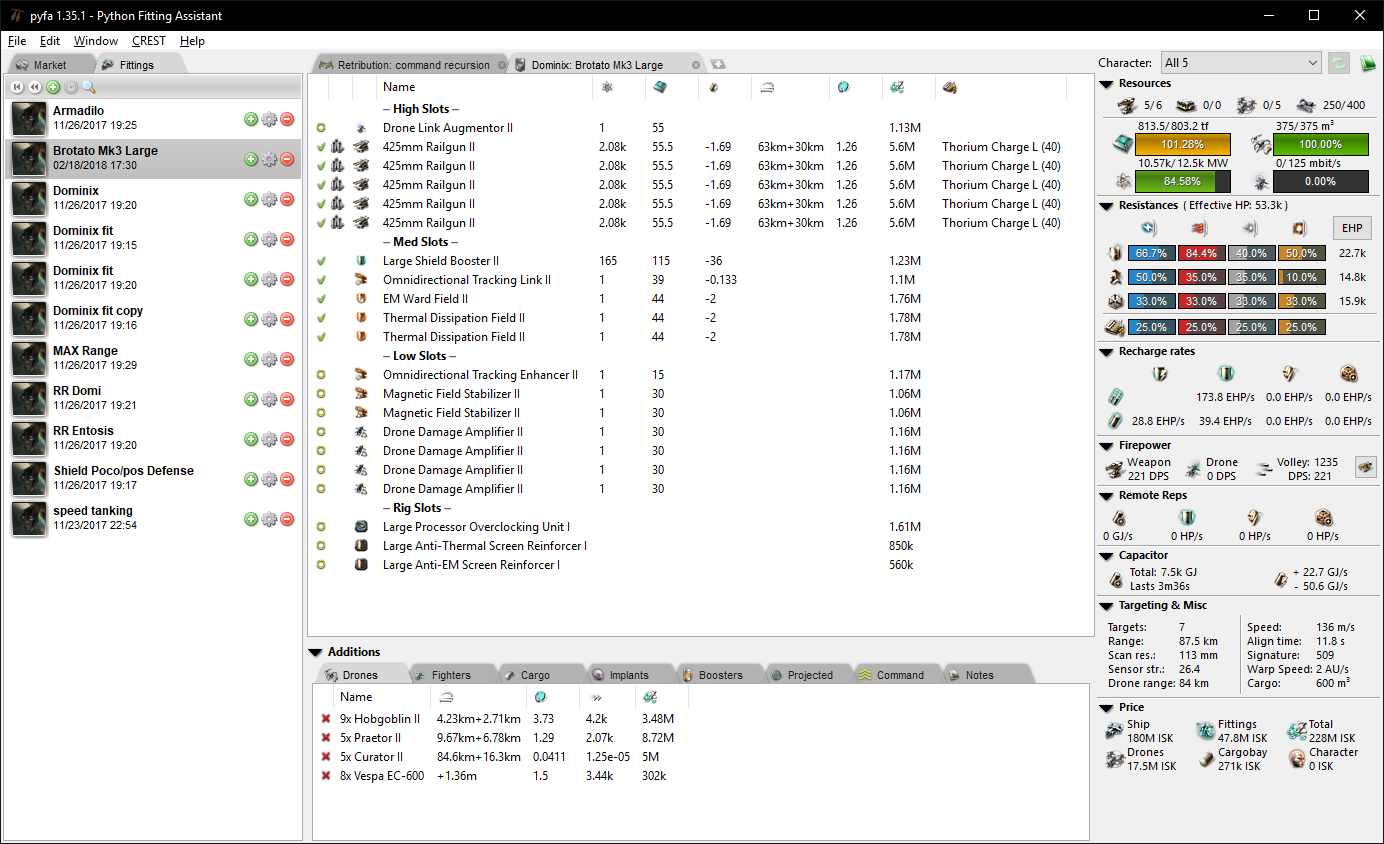The image size is (1384, 844).
Task: Open the Window menu
Action: click(95, 41)
